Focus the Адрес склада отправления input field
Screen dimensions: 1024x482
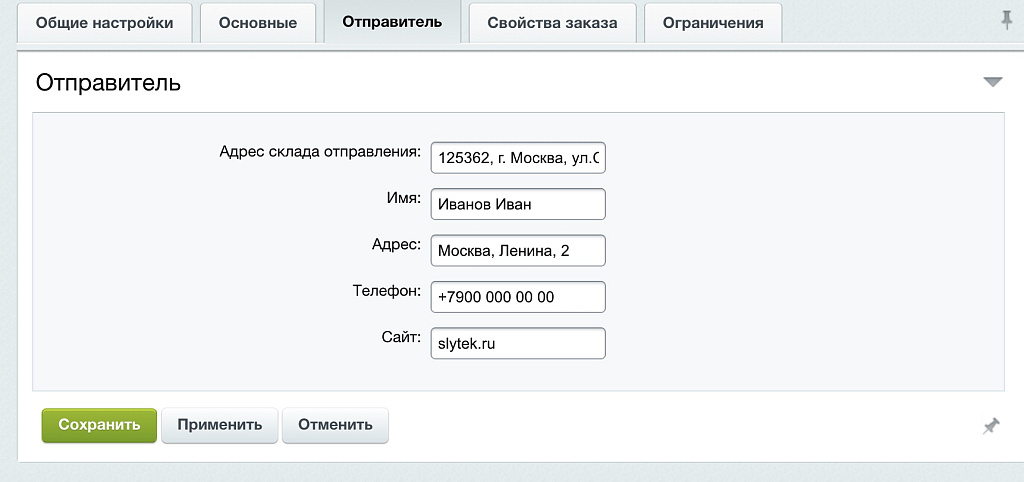518,158
